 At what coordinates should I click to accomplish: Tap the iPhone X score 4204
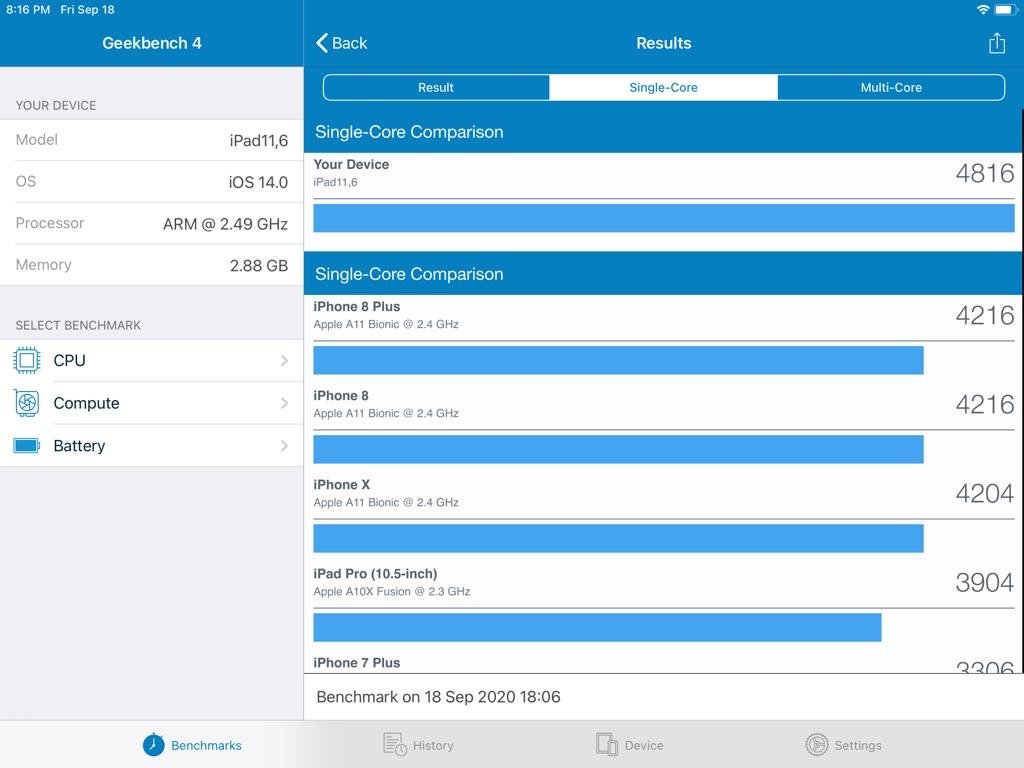tap(985, 493)
